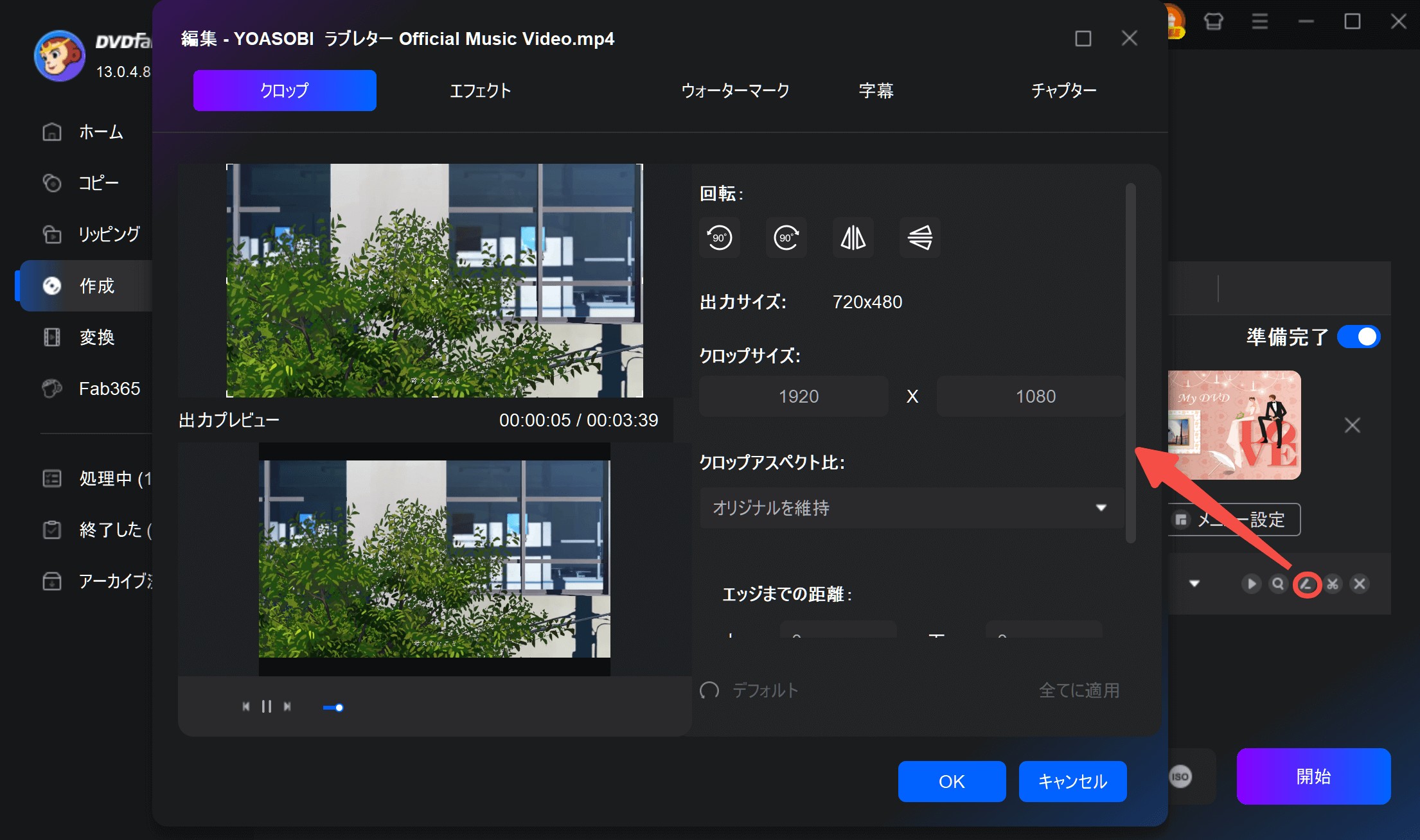Click the edit pencil icon circled red

[1306, 584]
